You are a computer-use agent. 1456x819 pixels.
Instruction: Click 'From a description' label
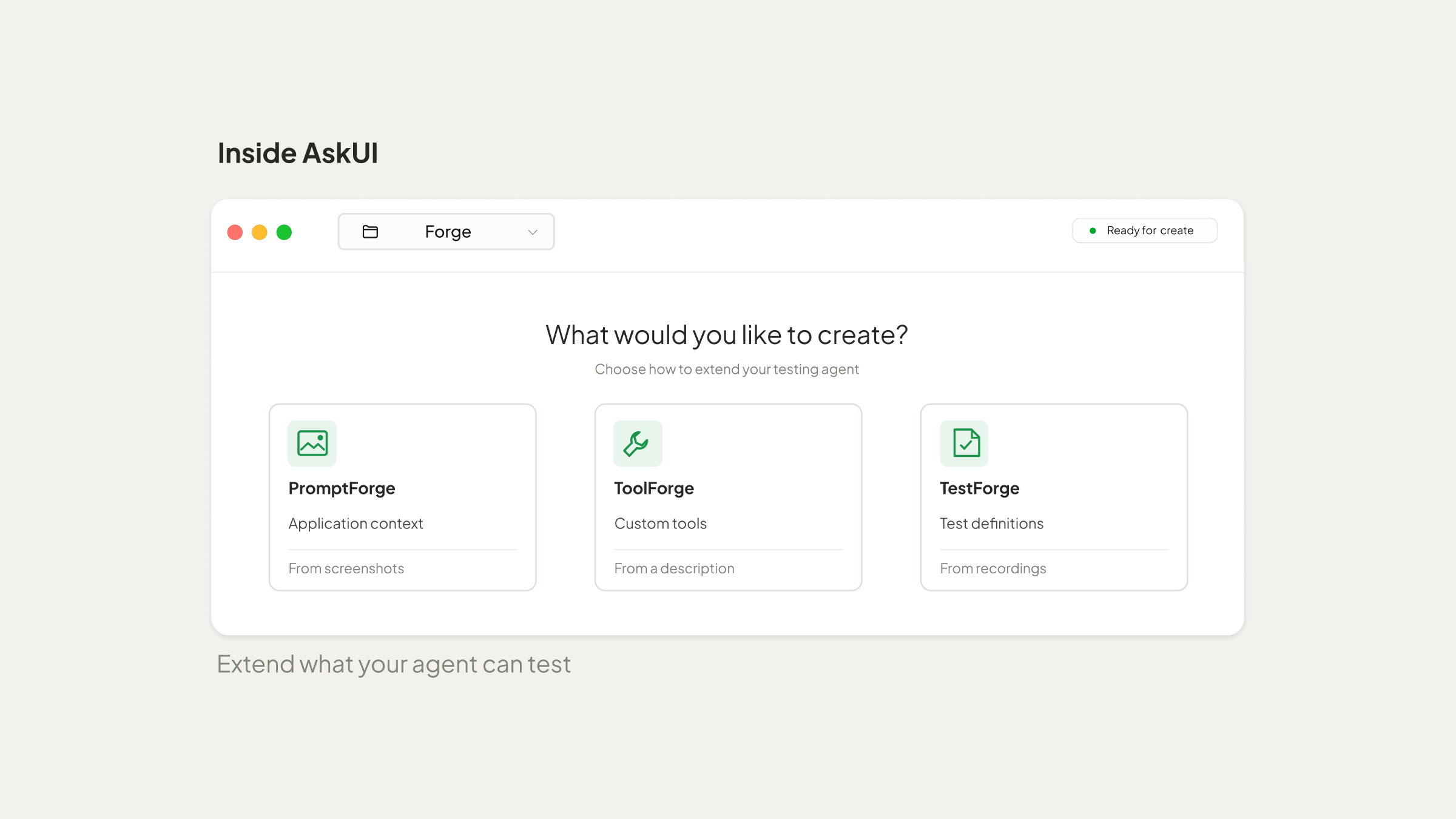click(x=674, y=568)
